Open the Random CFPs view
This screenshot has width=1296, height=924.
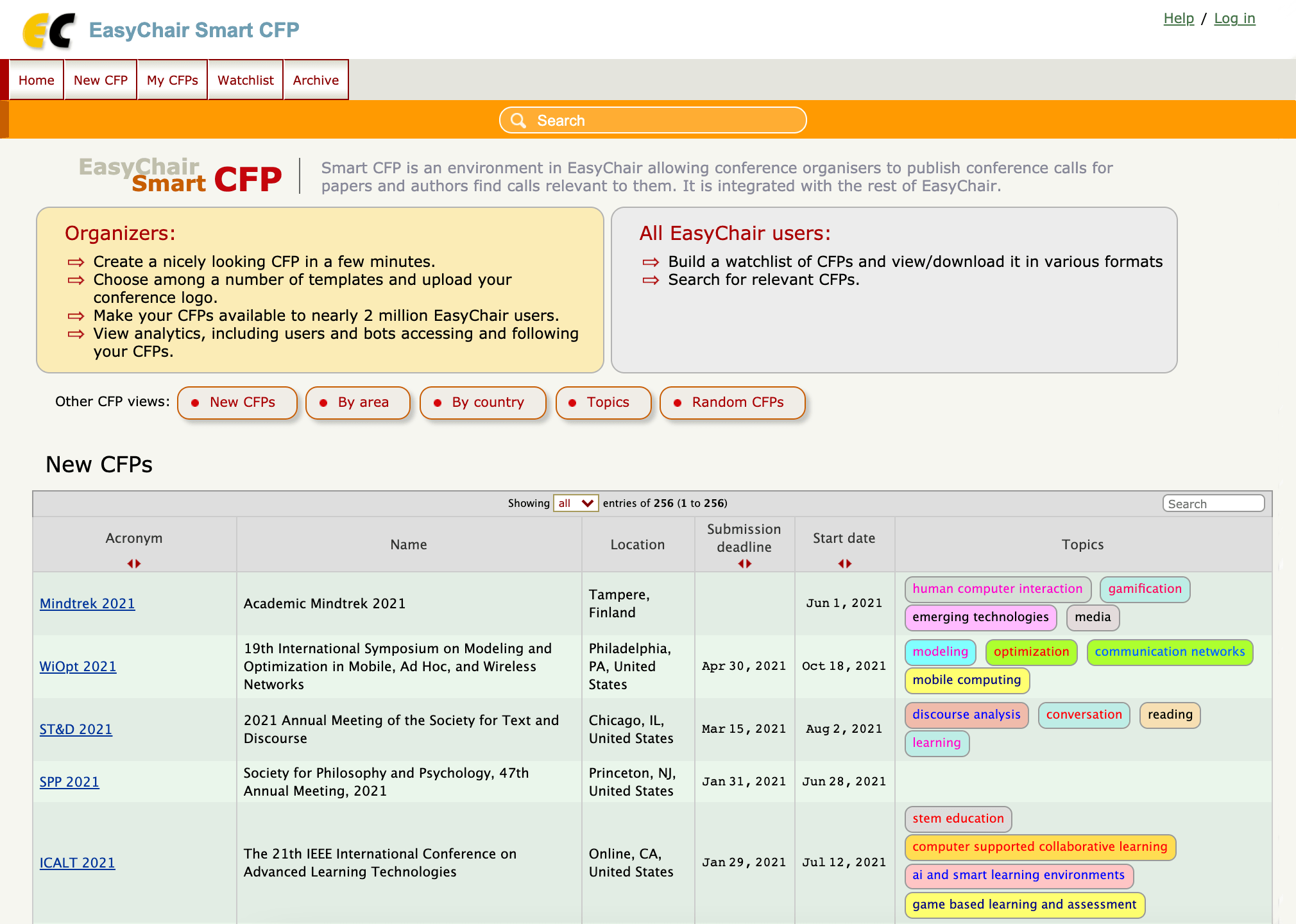(732, 402)
